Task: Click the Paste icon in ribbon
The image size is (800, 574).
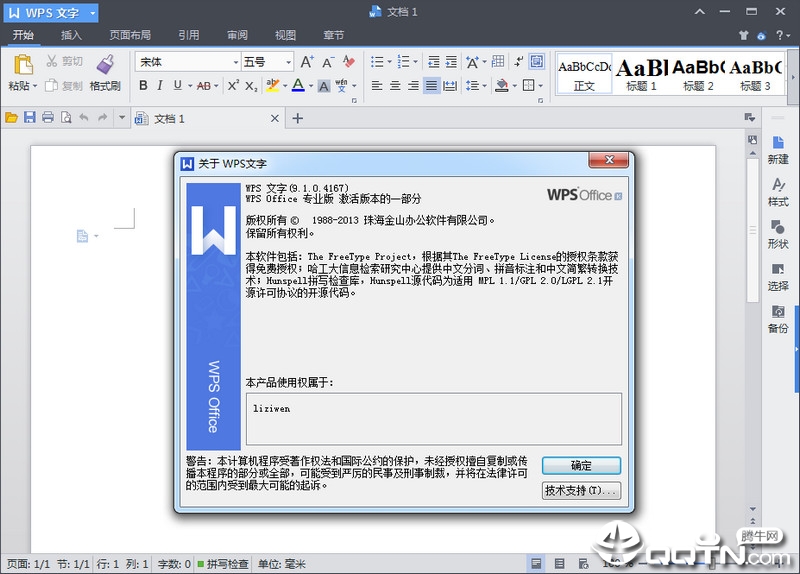Action: 23,65
